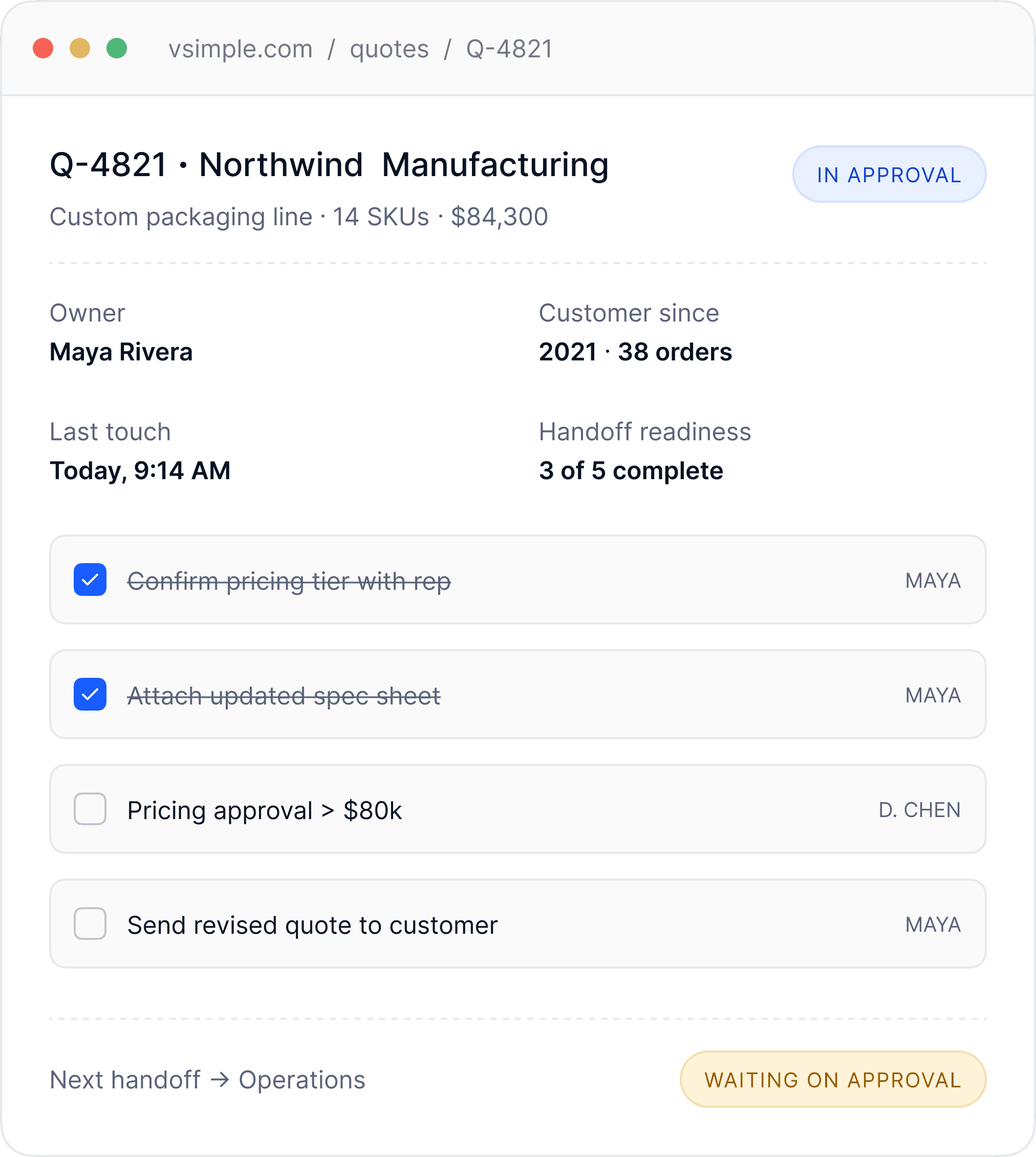This screenshot has height=1157, width=1036.
Task: Uncheck Confirm pricing tier with rep
Action: tap(90, 580)
